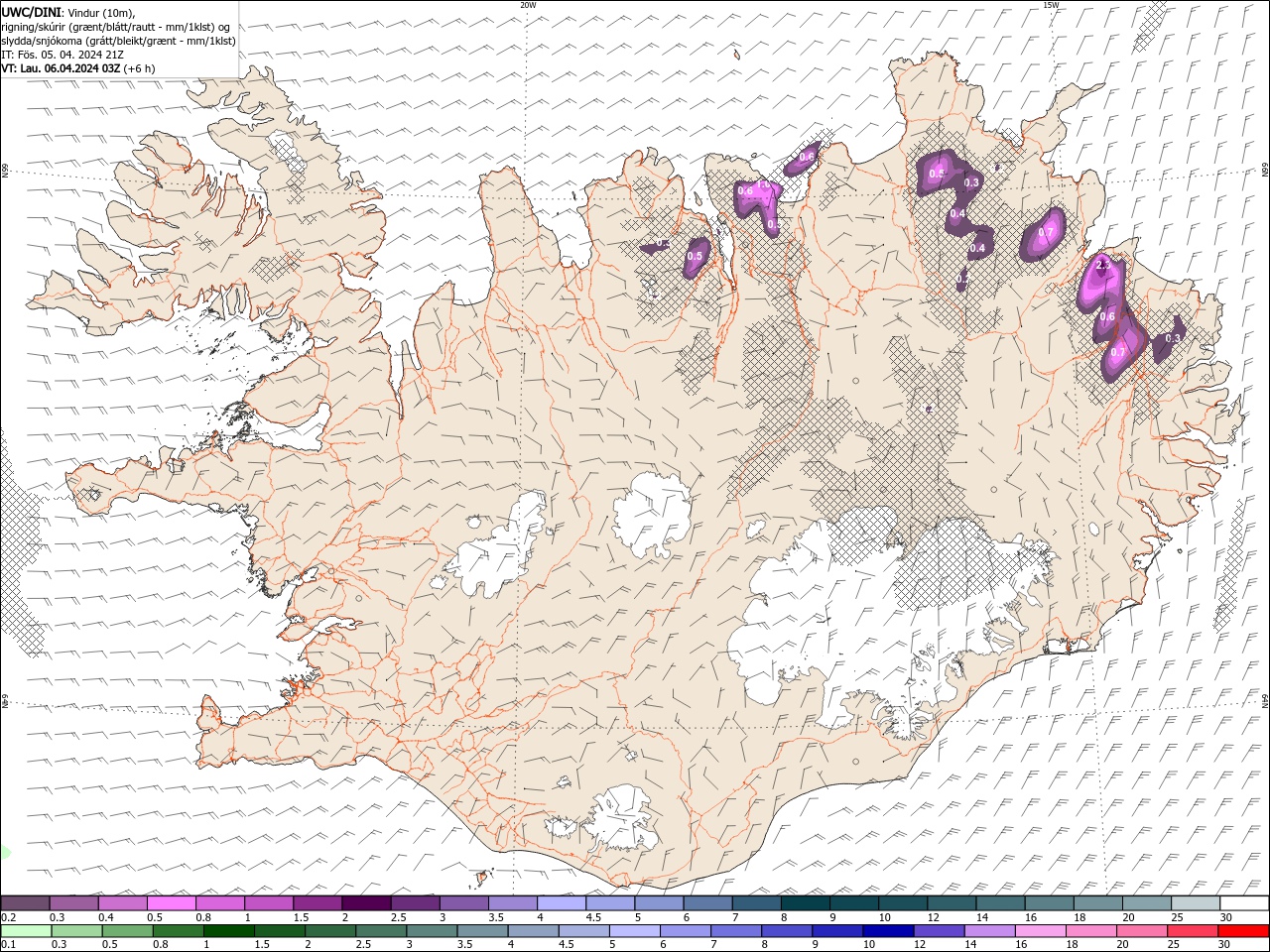The height and width of the screenshot is (952, 1270).
Task: Click the 2.3 snowfall value in the east
Action: 1105,266
